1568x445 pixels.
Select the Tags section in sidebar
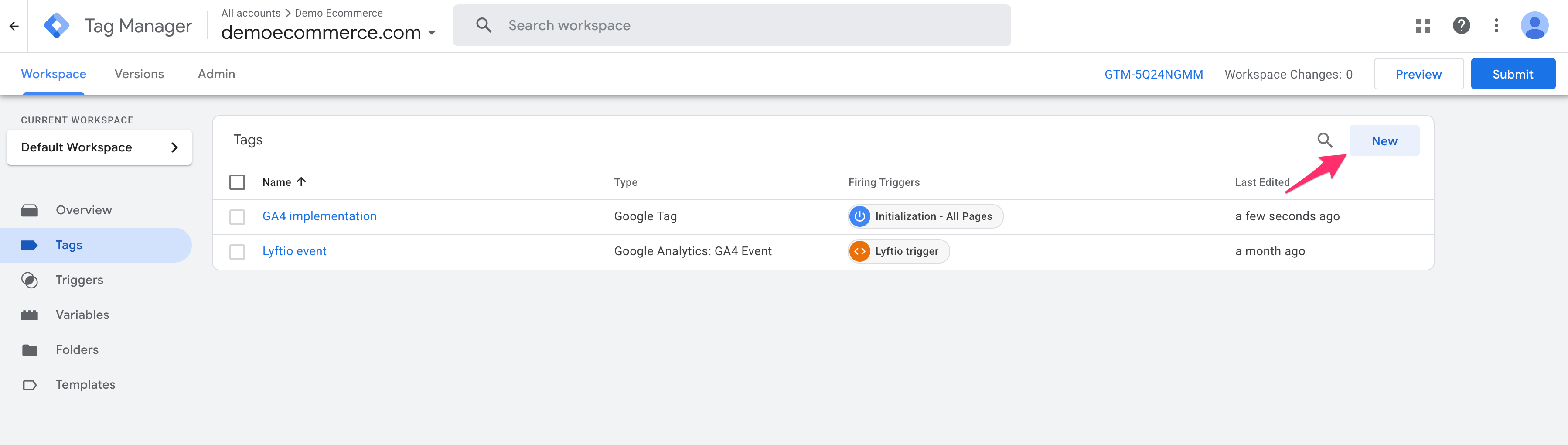pos(68,245)
